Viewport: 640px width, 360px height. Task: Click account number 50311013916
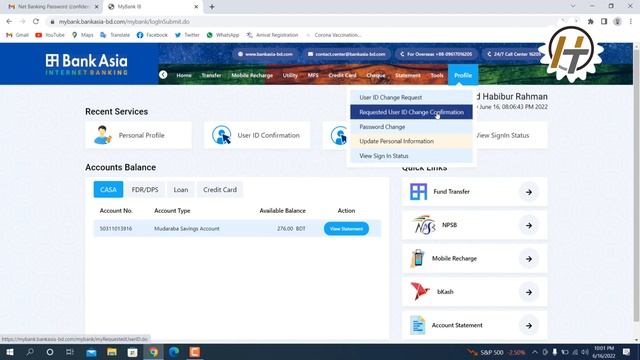tap(116, 229)
